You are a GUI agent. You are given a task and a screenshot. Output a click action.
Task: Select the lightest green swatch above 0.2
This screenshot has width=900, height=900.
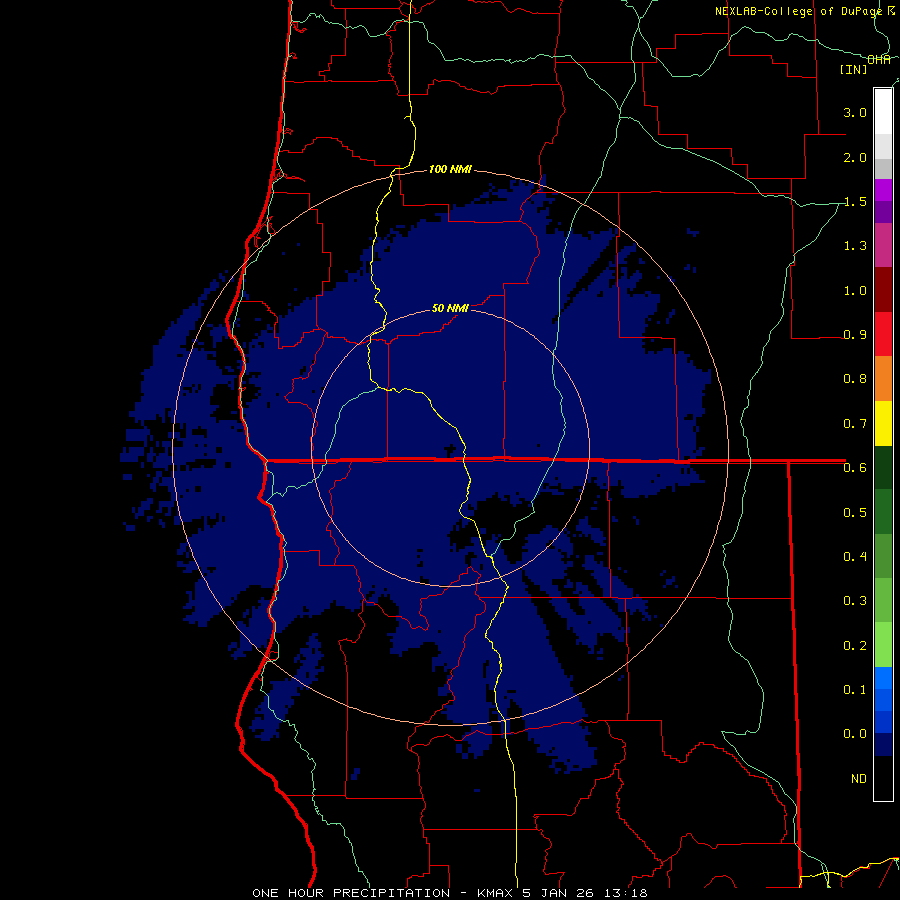click(883, 645)
